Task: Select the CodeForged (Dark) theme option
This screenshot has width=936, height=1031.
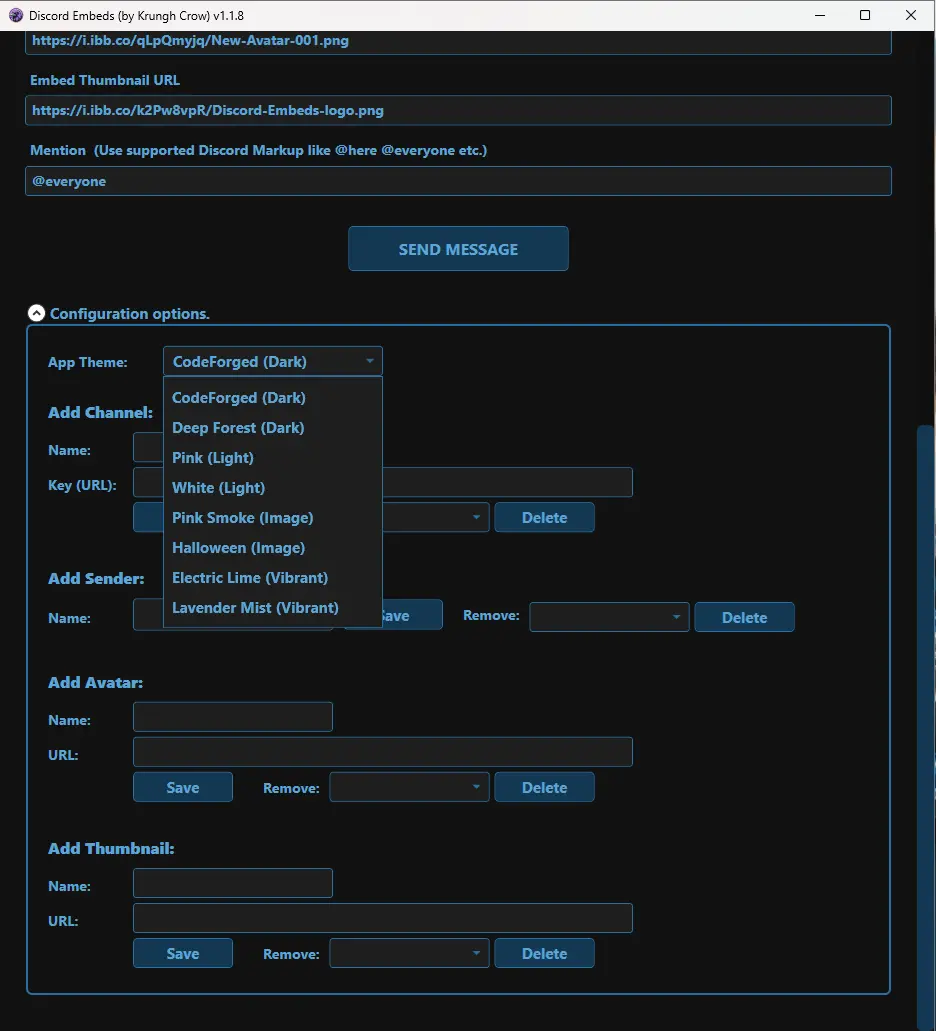Action: point(239,398)
